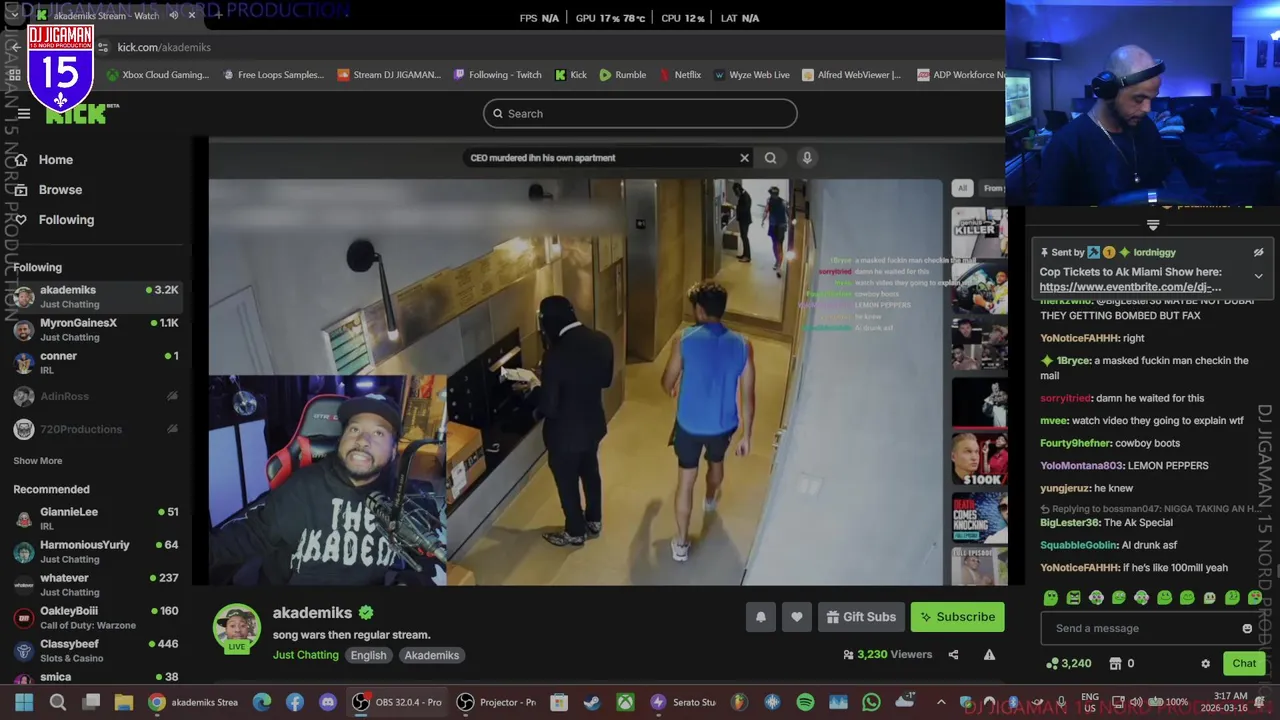This screenshot has height=720, width=1280.
Task: Open Classybeef Slots & Casino channel
Action: (96, 650)
